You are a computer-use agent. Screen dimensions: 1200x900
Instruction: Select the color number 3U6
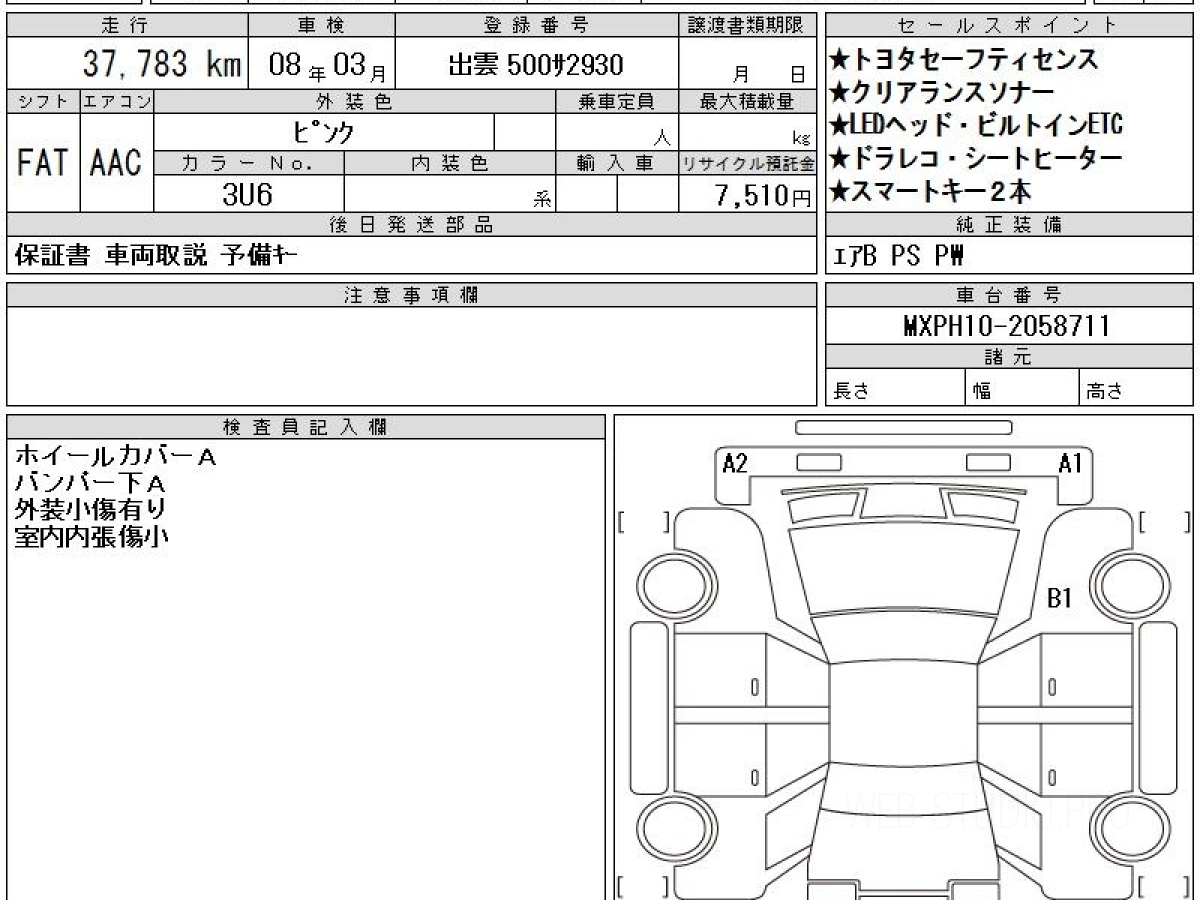(247, 194)
